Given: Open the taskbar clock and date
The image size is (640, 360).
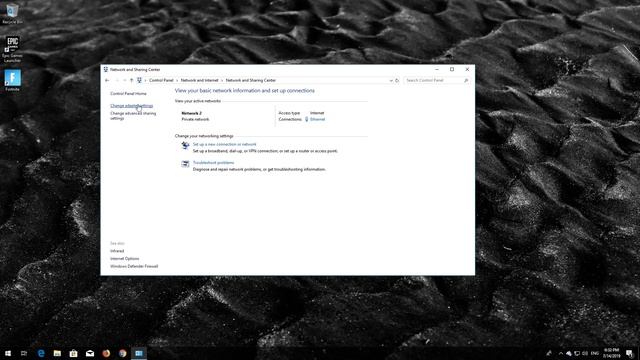Looking at the screenshot, I should [x=611, y=353].
